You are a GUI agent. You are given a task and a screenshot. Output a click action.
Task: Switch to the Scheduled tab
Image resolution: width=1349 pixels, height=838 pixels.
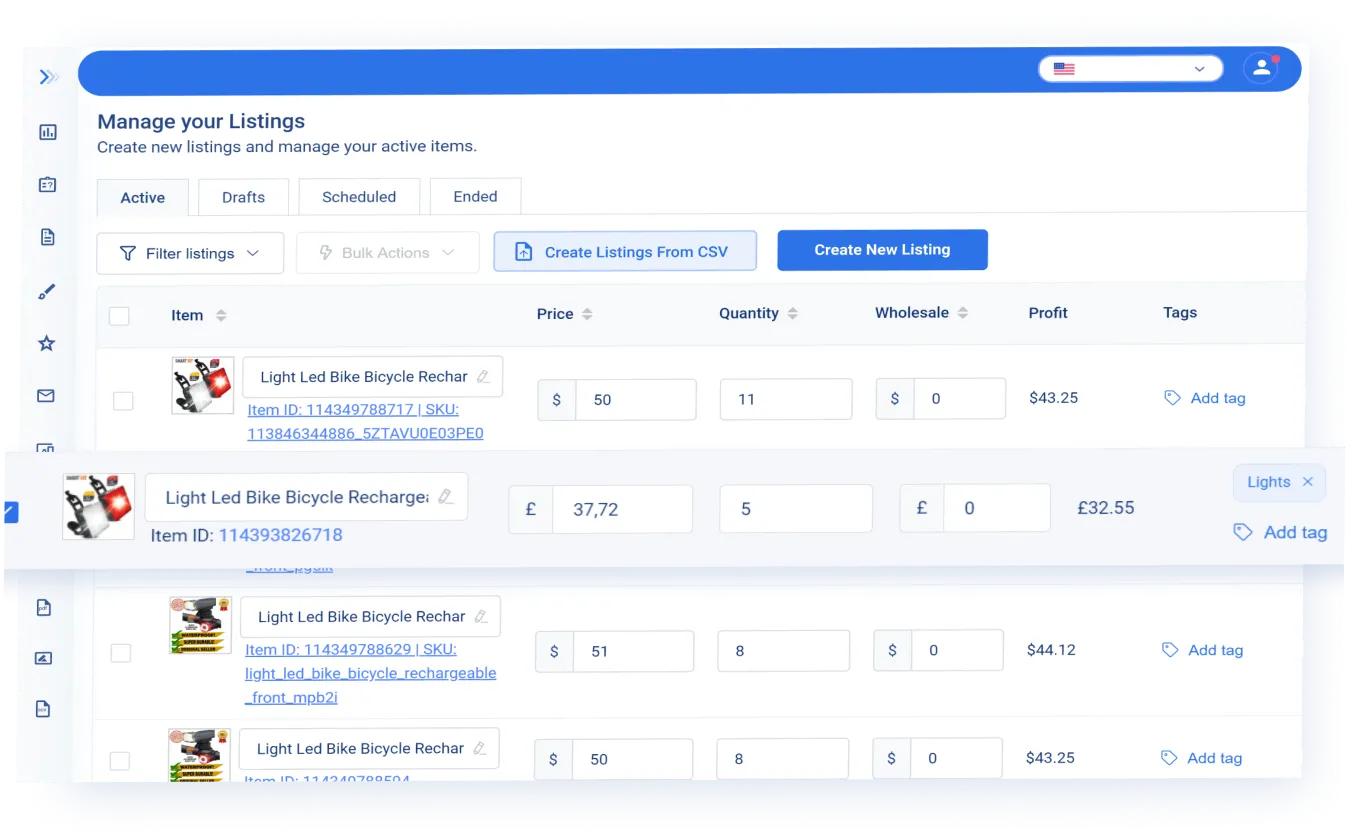359,197
